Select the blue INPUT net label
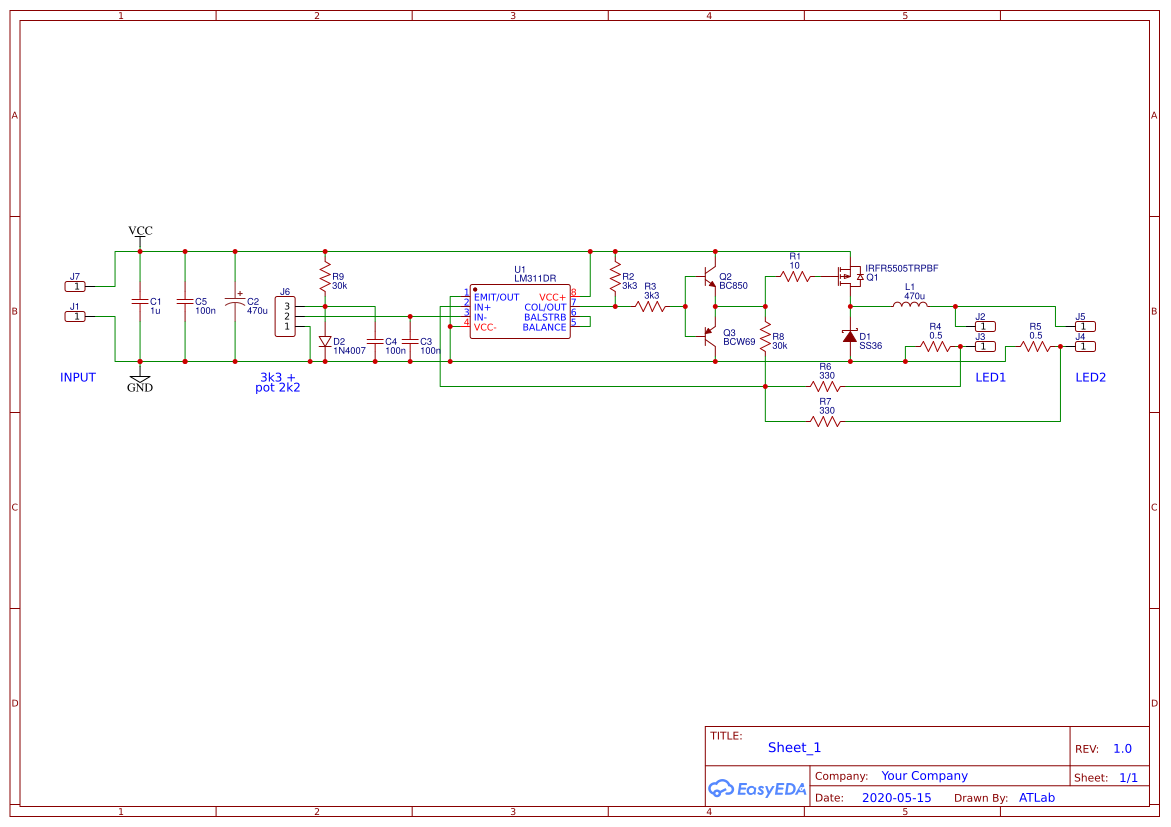The image size is (1171, 827). (78, 377)
